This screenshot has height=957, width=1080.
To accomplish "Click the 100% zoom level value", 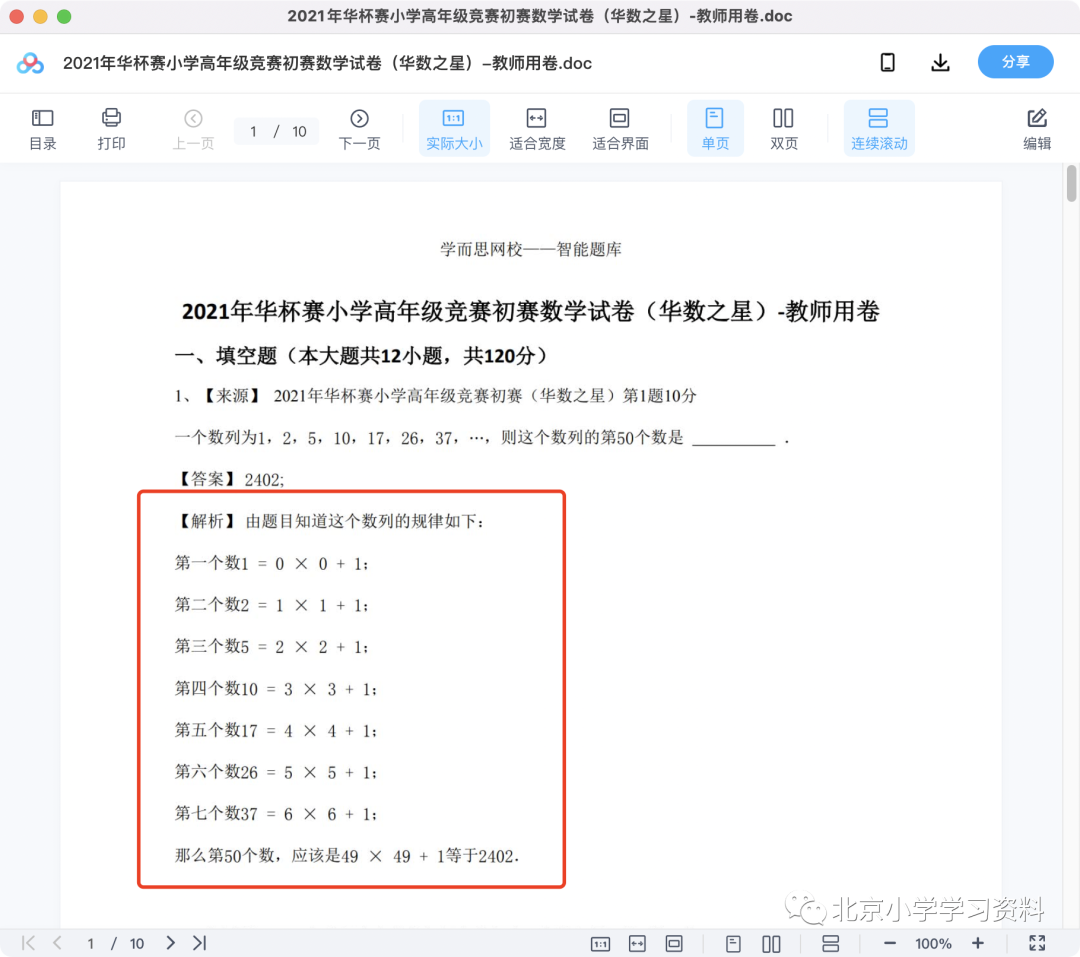I will [933, 943].
